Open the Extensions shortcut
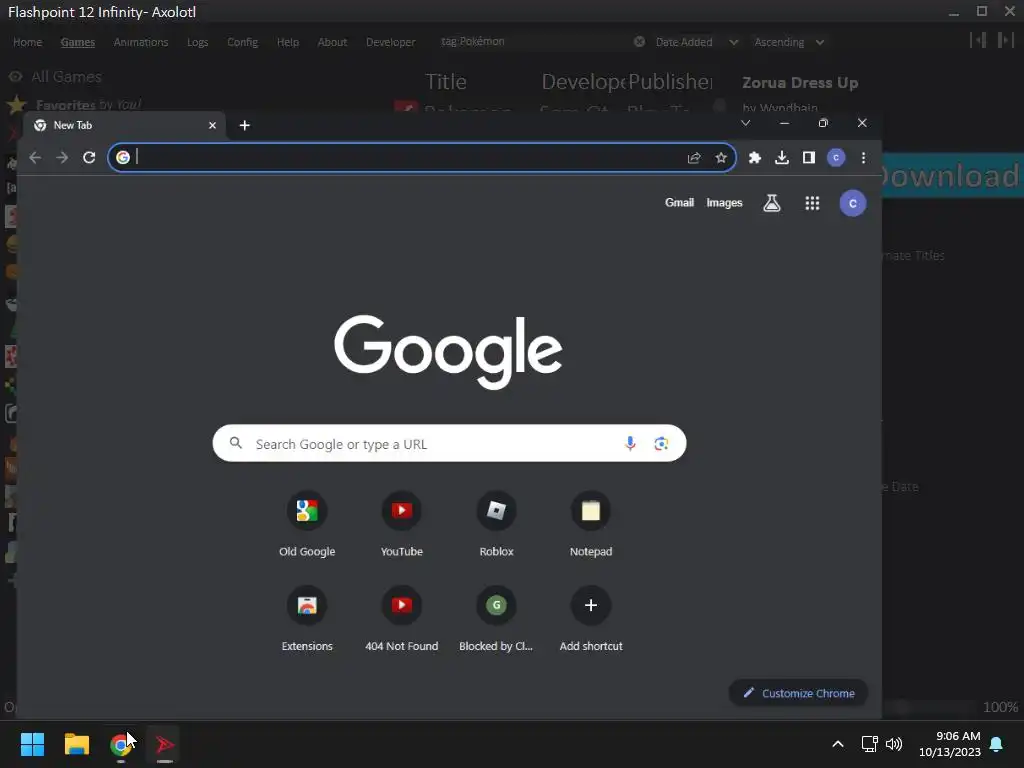This screenshot has width=1024, height=768. click(307, 619)
